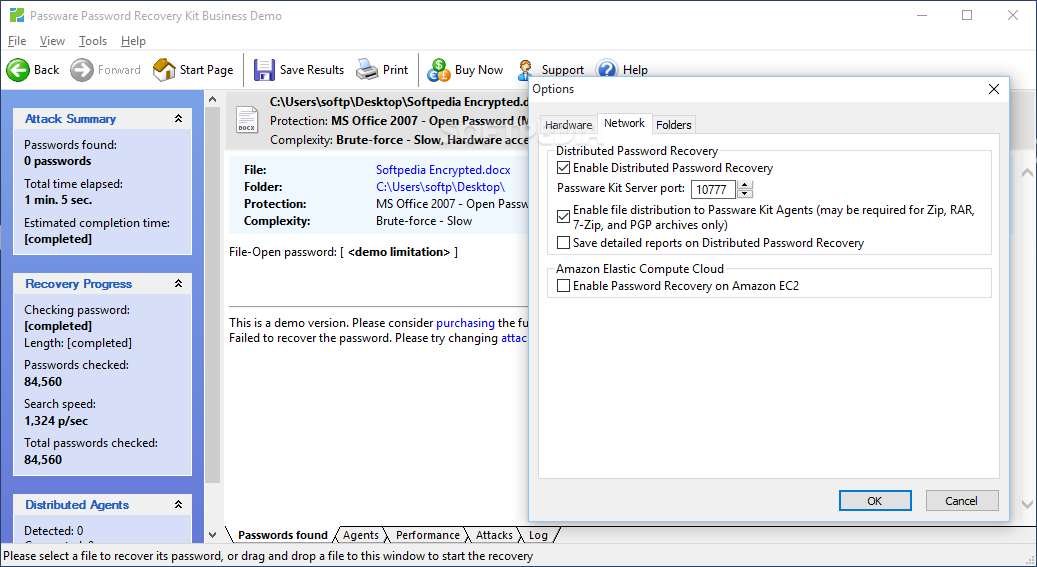Click the DOCX file icon in header
Viewport: 1037px width, 567px height.
(x=247, y=120)
